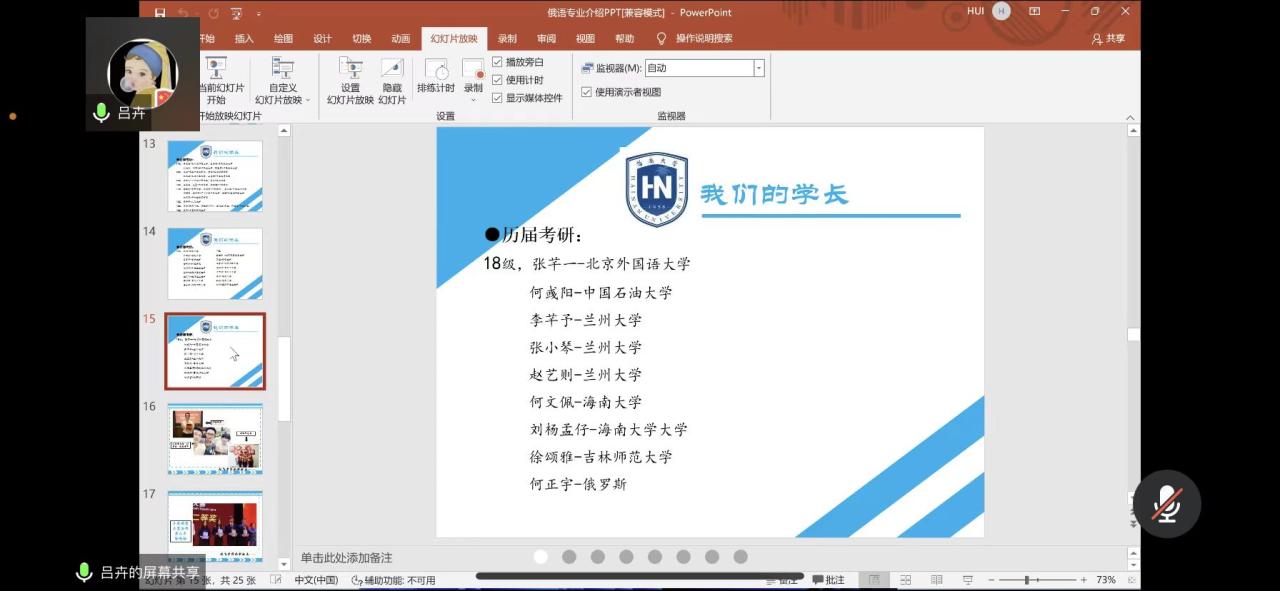Toggle 使用演示者视图 checkbox
The image size is (1280, 591).
pos(587,92)
